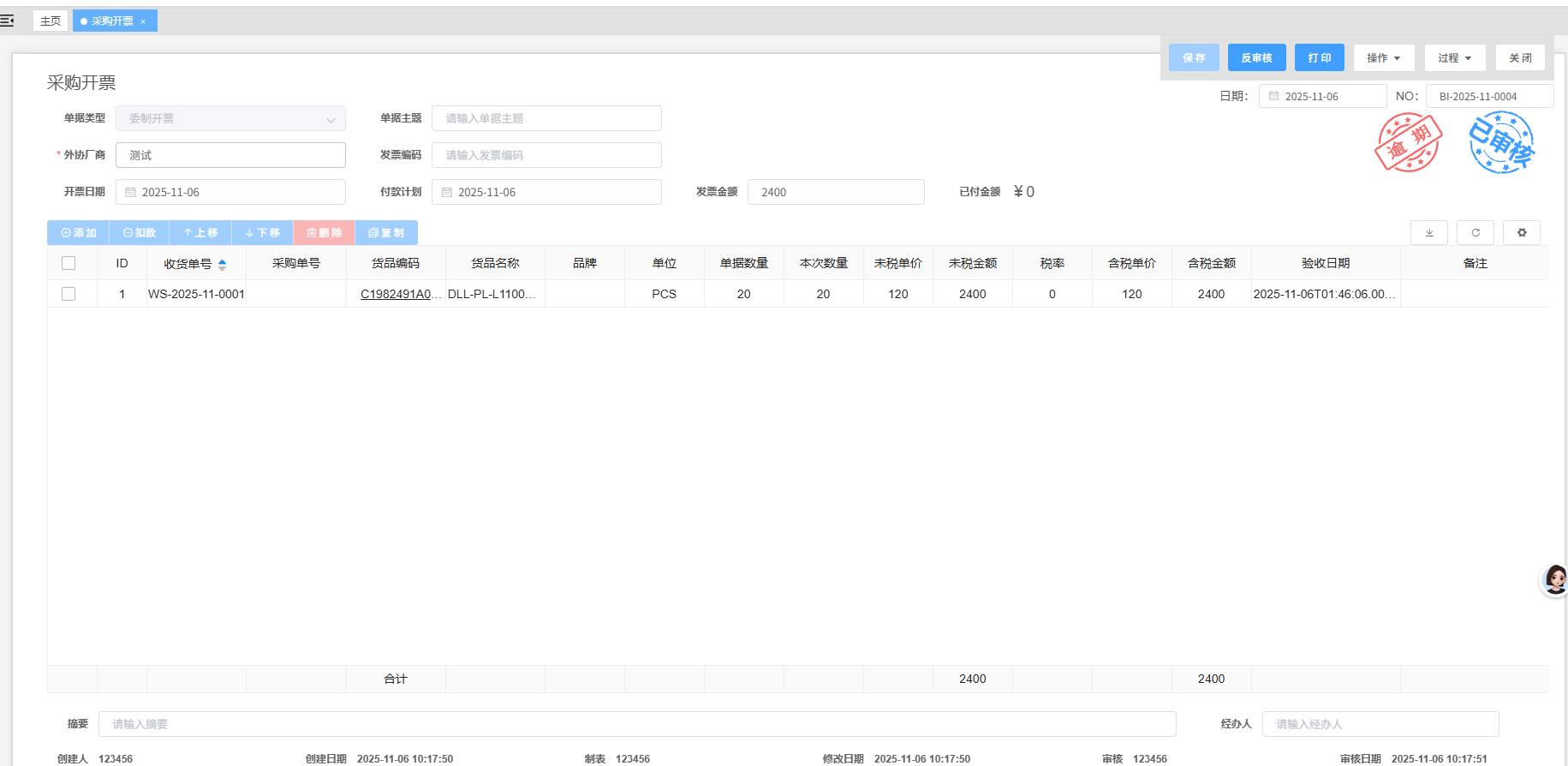1568x766 pixels.
Task: Toggle the select-all checkbox in table header
Action: point(69,264)
